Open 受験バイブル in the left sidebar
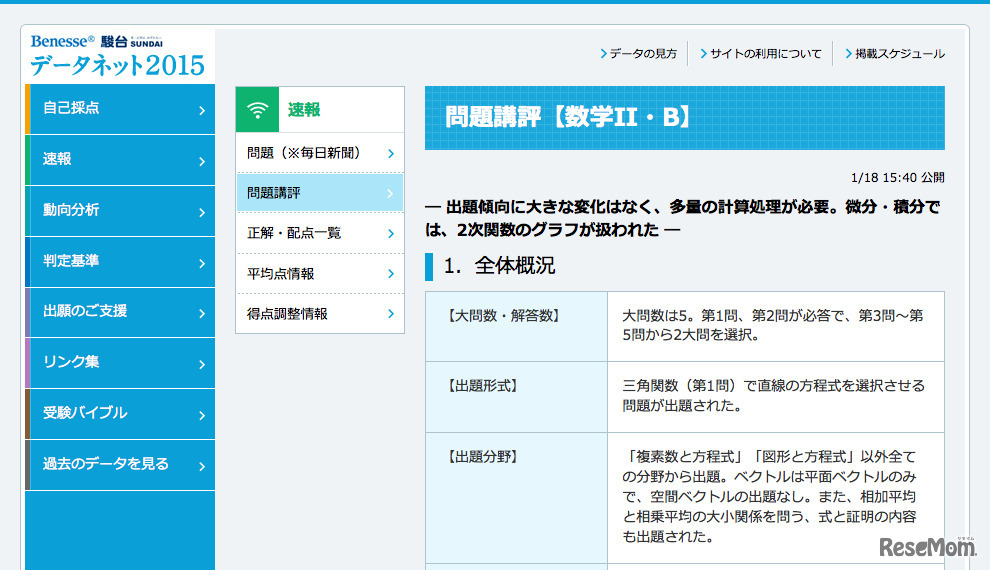The height and width of the screenshot is (570, 990). pos(120,414)
